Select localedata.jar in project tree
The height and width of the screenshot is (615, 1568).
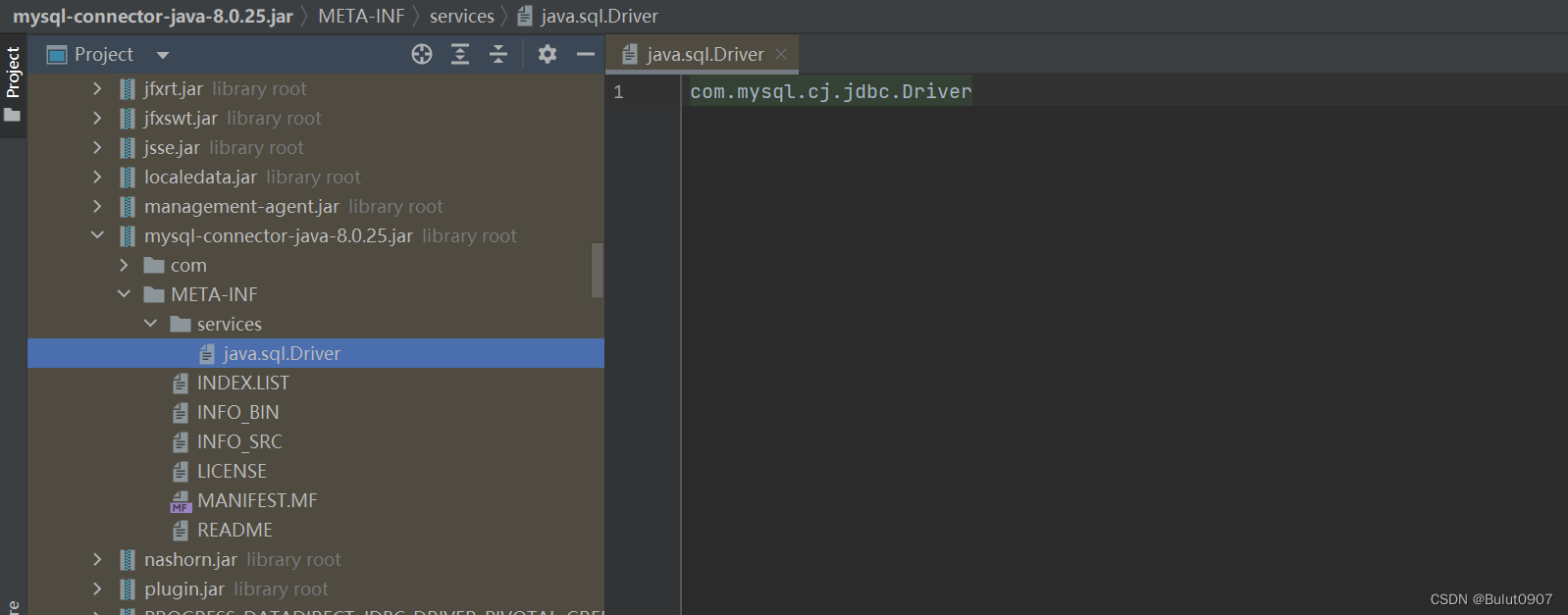pyautogui.click(x=200, y=177)
